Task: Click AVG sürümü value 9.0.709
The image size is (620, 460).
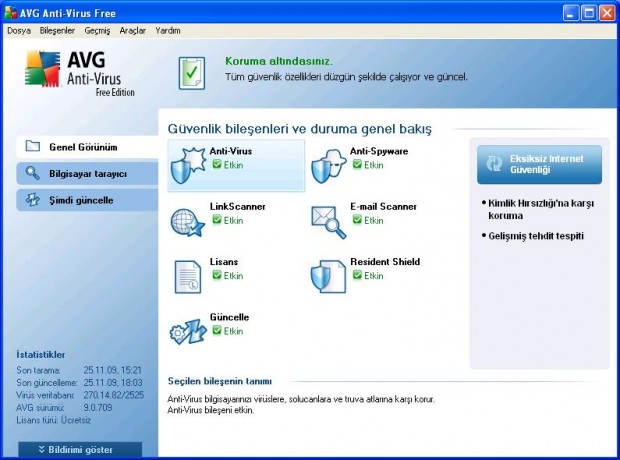Action: point(98,407)
